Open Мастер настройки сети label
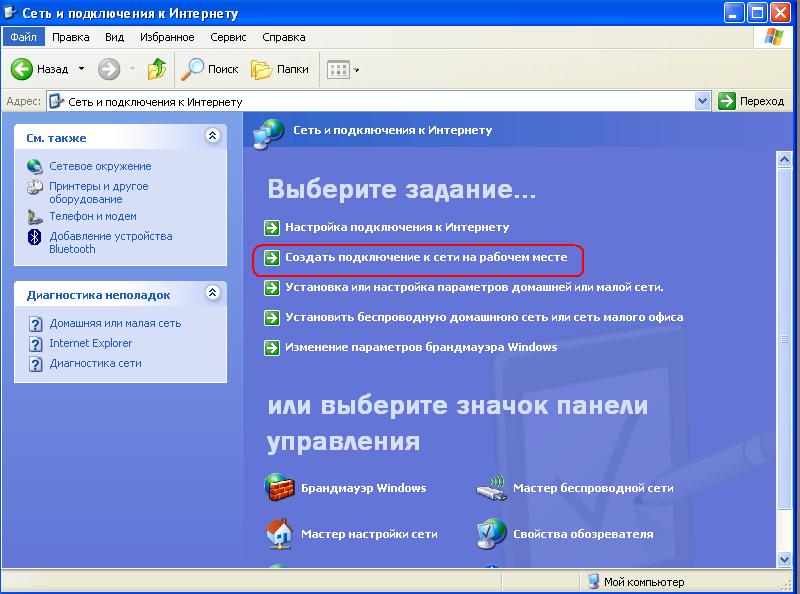 [369, 534]
